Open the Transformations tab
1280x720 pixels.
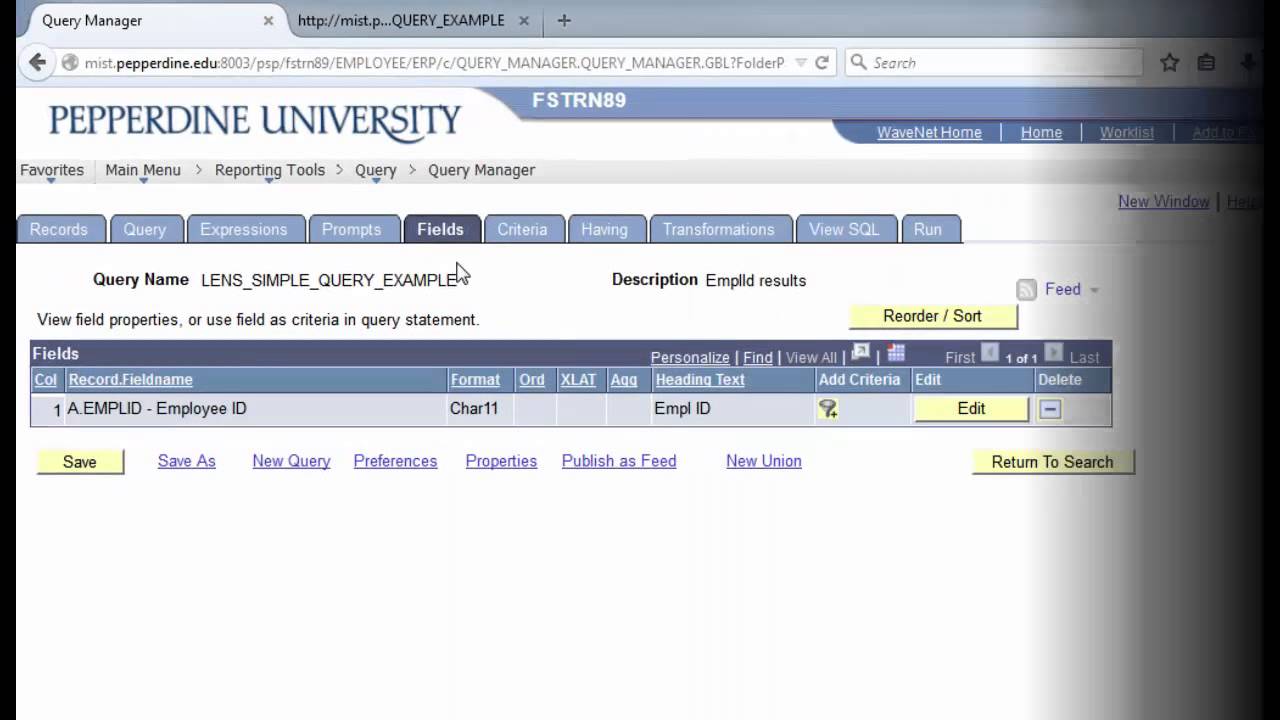719,229
